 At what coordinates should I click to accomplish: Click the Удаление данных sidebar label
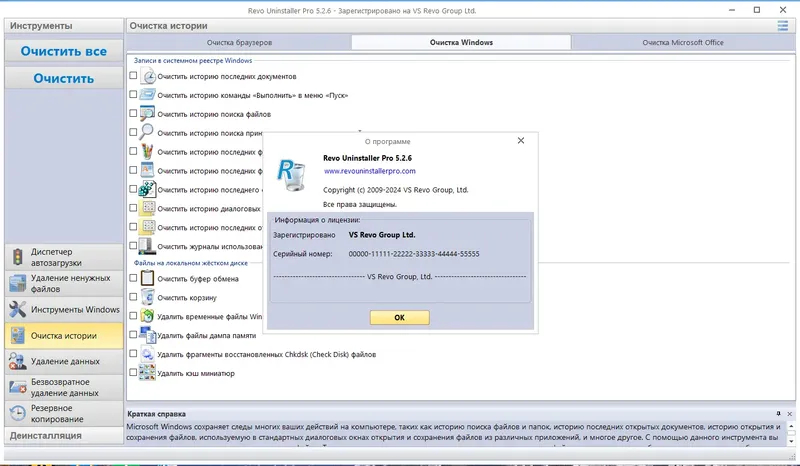(x=65, y=361)
